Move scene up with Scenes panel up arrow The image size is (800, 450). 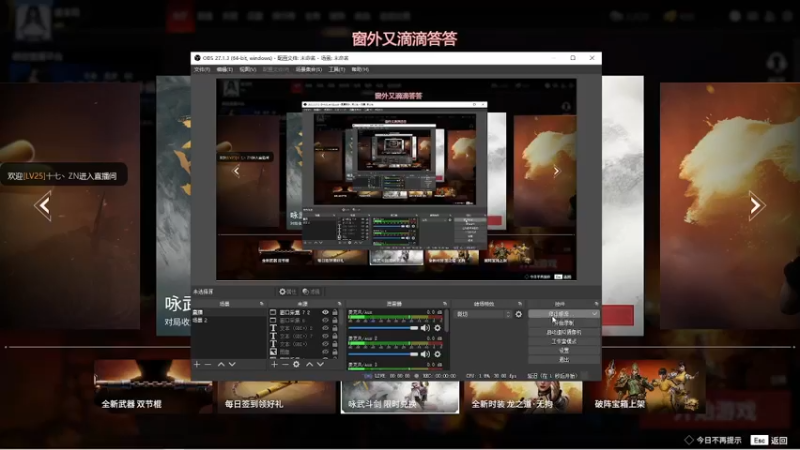click(x=221, y=364)
